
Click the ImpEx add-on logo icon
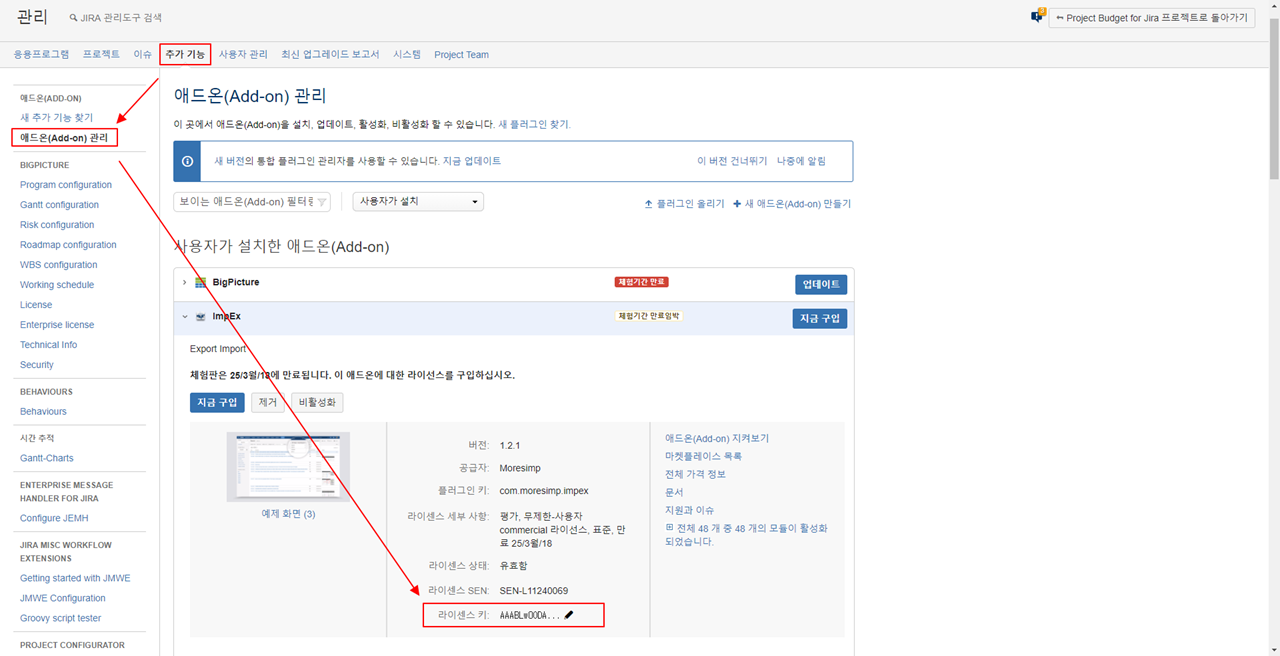(x=201, y=317)
